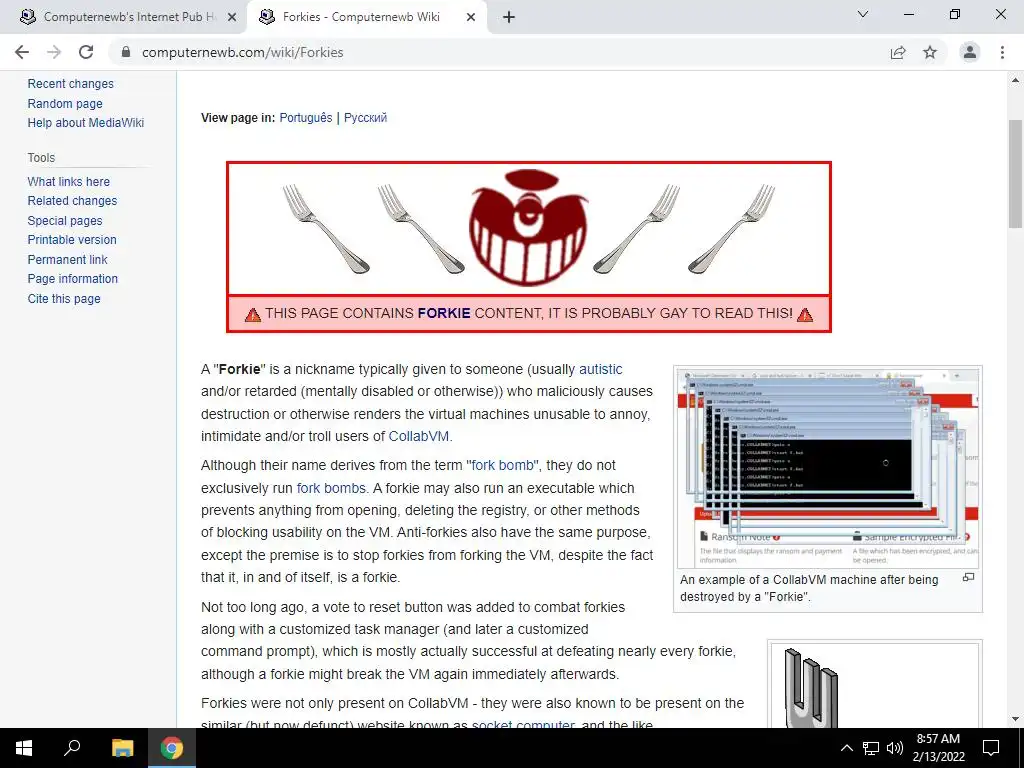This screenshot has width=1024, height=768.
Task: Go to a Random page
Action: pyautogui.click(x=65, y=103)
